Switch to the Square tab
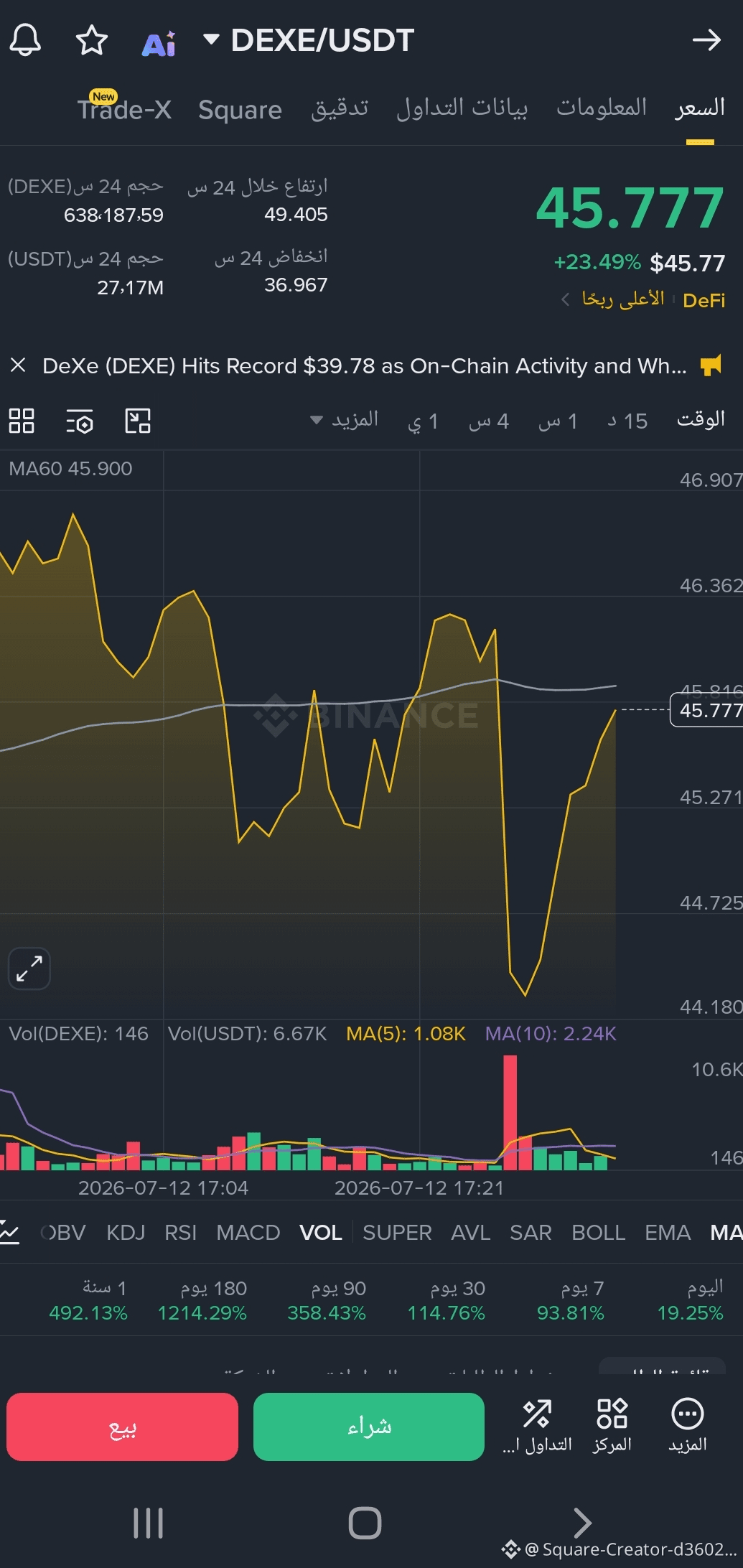Viewport: 743px width, 1568px height. (x=240, y=110)
